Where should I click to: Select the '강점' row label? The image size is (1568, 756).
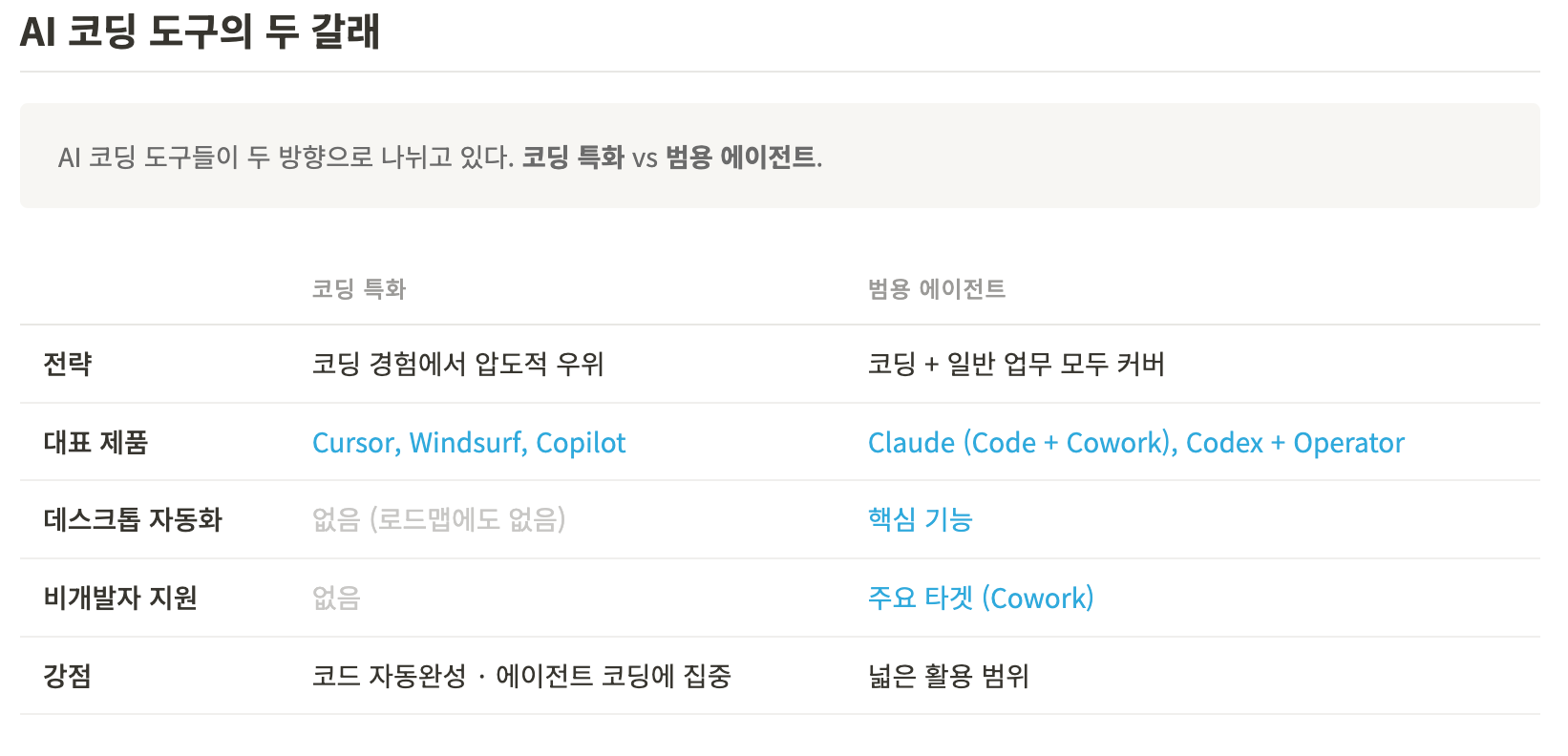click(x=68, y=677)
